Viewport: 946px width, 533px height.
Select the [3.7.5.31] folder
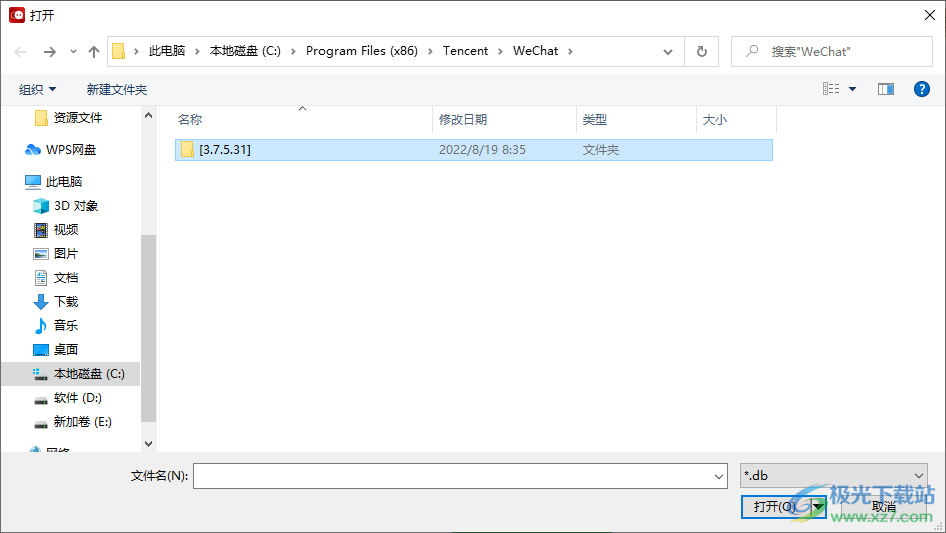pyautogui.click(x=474, y=150)
